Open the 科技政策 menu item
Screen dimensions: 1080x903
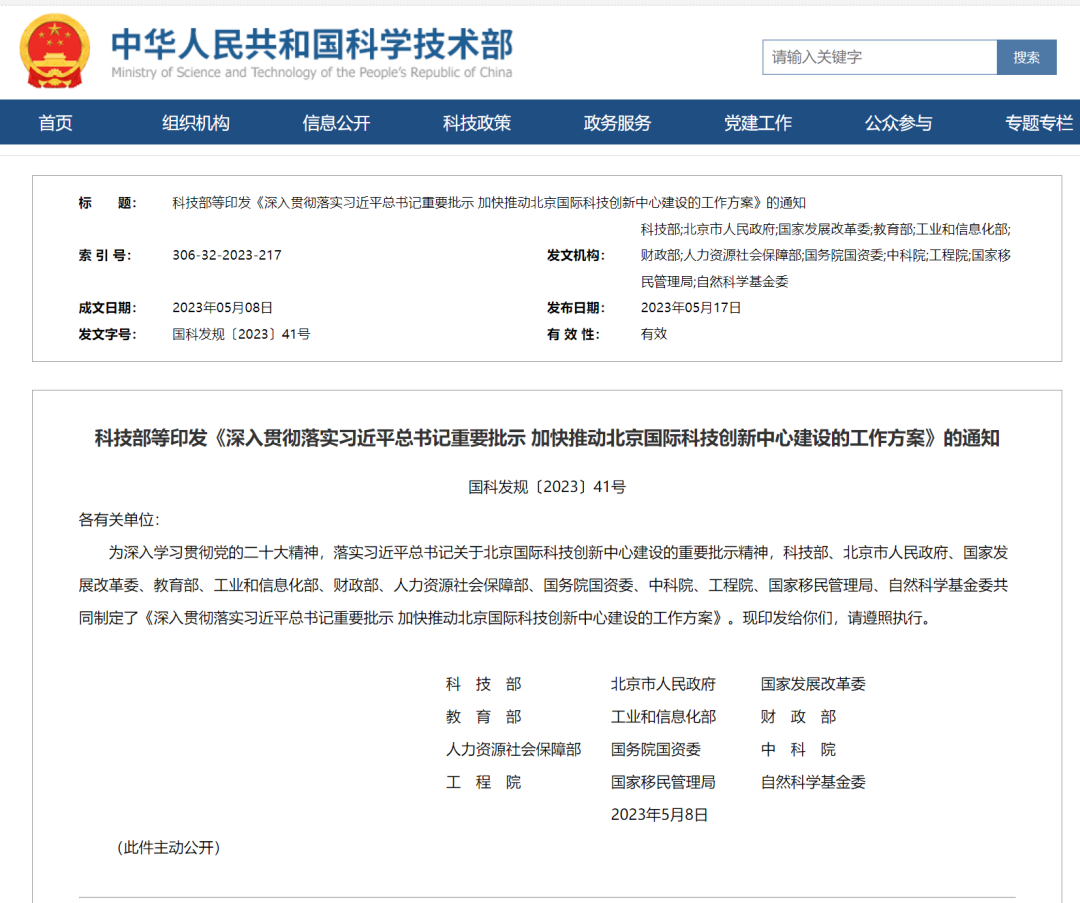coord(477,123)
